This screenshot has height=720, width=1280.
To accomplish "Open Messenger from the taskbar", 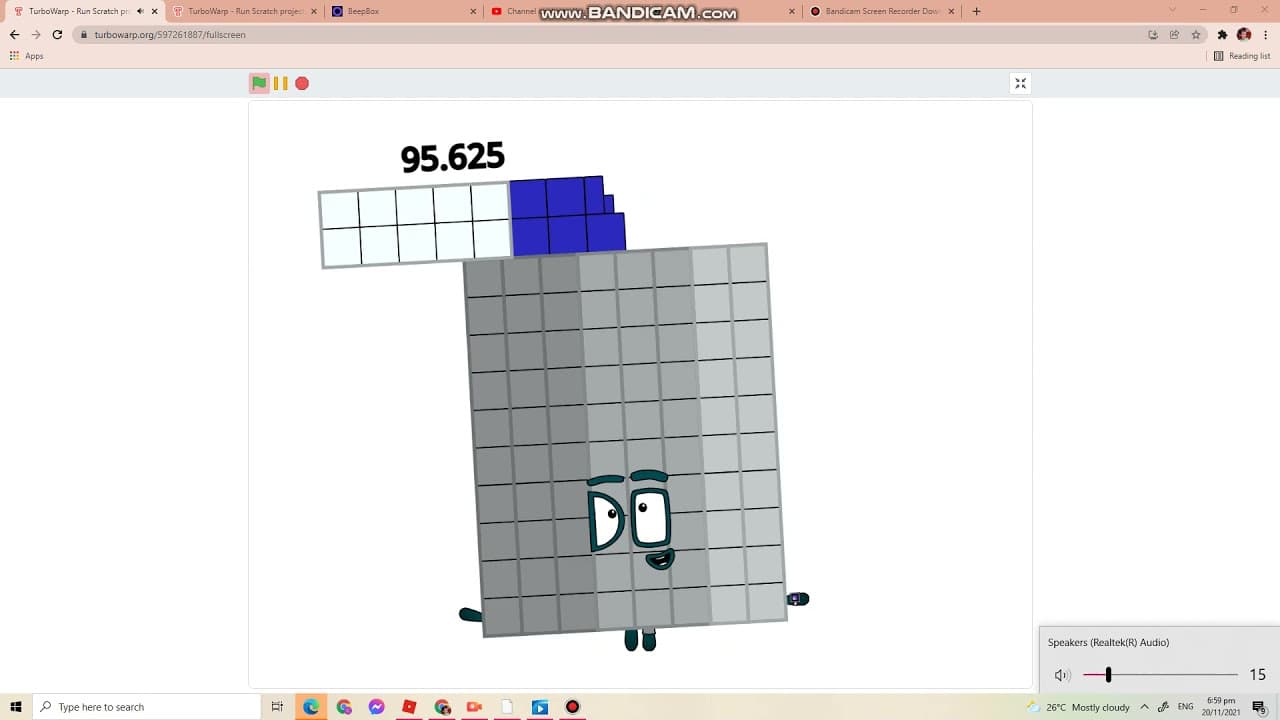I will pos(376,707).
